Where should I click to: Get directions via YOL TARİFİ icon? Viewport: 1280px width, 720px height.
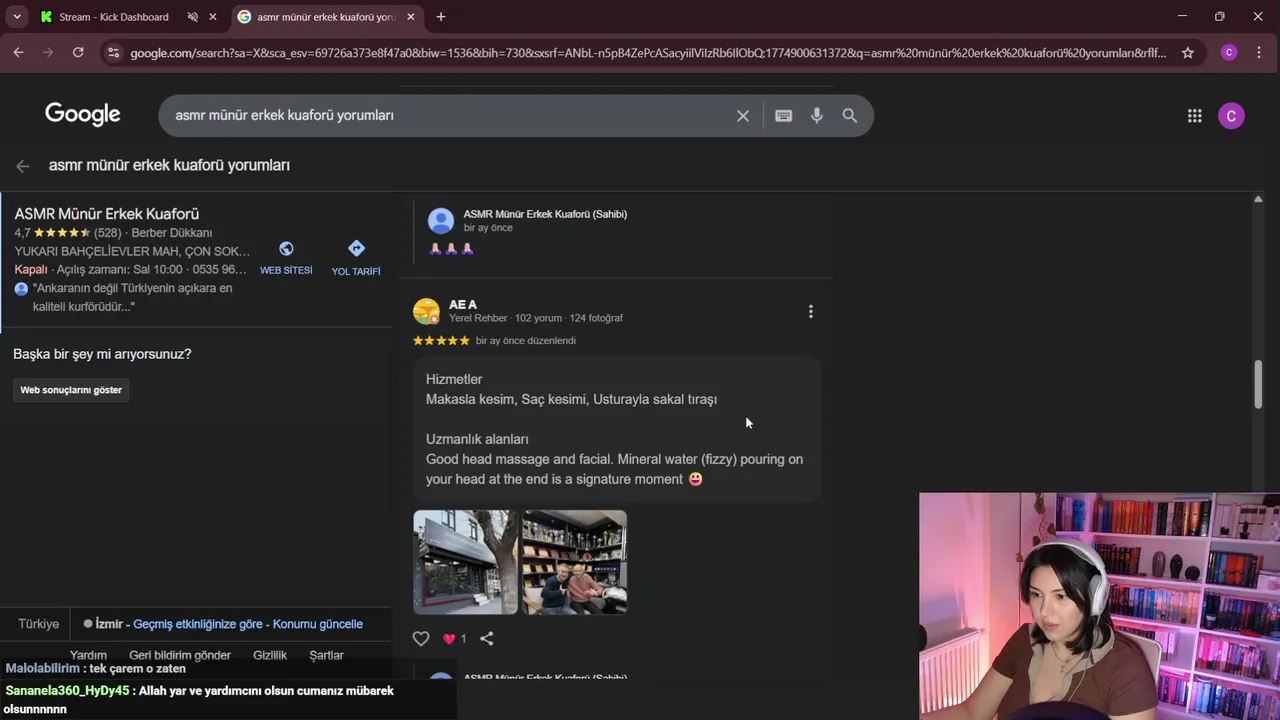coord(356,249)
